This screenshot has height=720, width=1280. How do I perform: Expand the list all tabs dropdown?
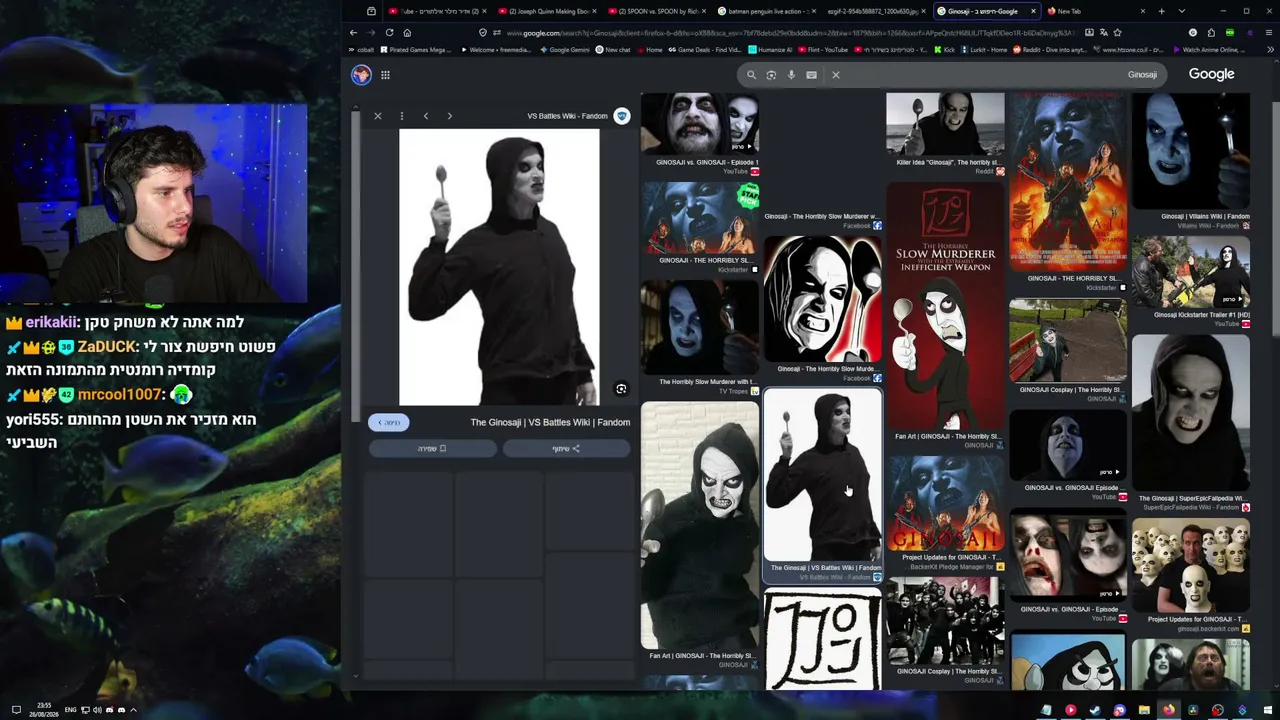(1182, 11)
